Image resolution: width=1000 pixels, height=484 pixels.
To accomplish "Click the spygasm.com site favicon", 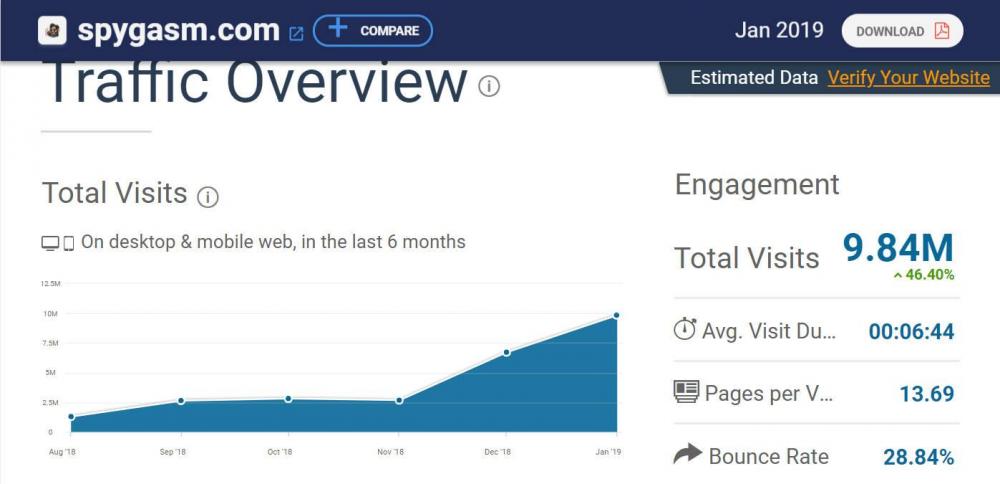I will (x=52, y=30).
